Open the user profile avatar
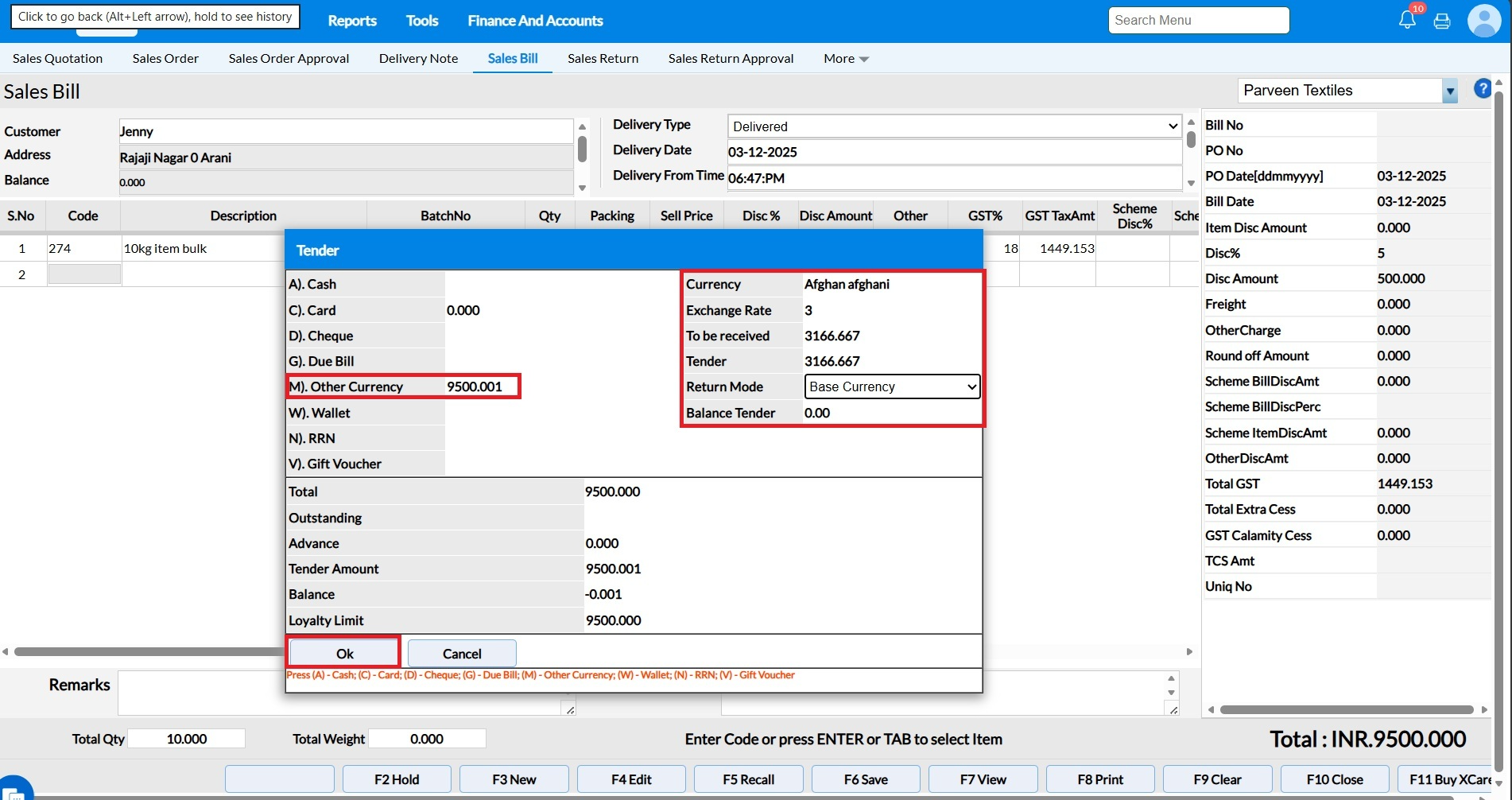The height and width of the screenshot is (800, 1512). [1483, 21]
